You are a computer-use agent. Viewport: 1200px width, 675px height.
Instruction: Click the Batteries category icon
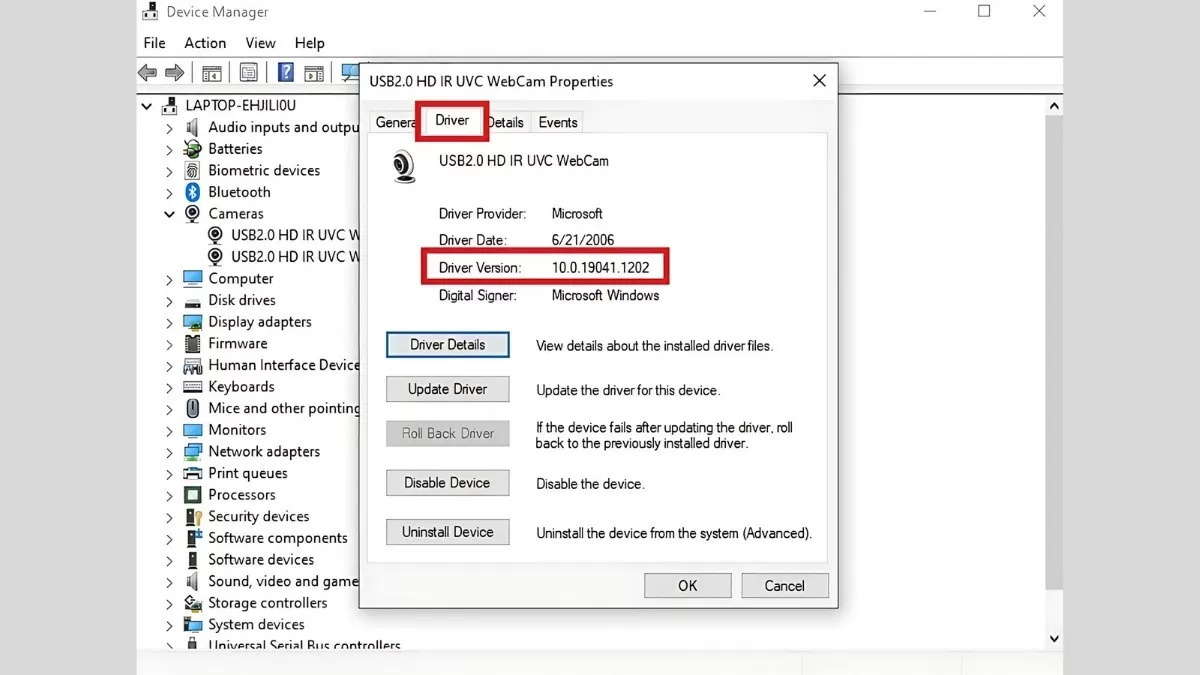coord(193,149)
